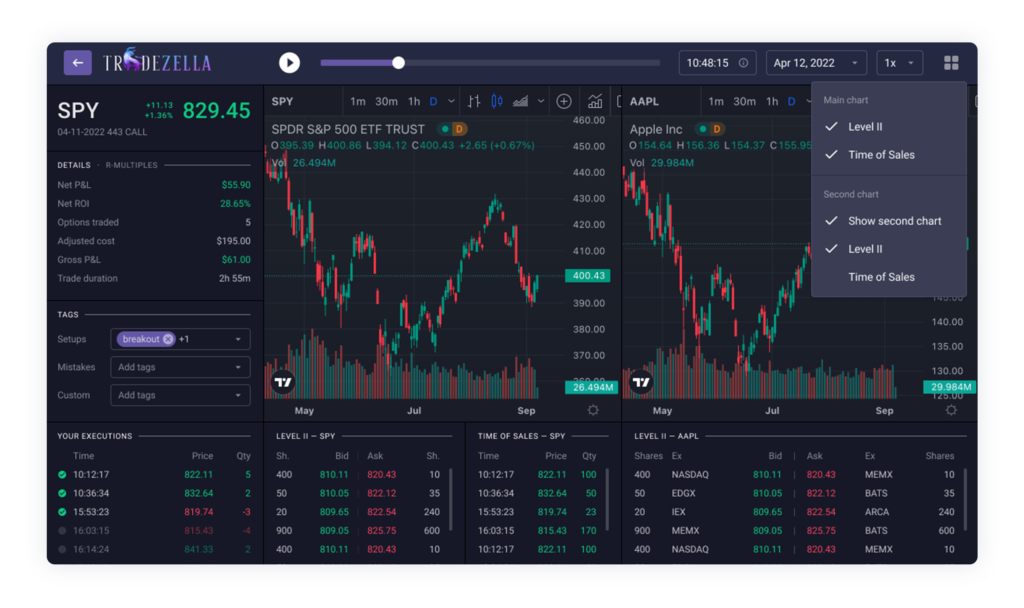Set AAPL chart to 30m timeframe
This screenshot has height=608, width=1024.
(744, 101)
